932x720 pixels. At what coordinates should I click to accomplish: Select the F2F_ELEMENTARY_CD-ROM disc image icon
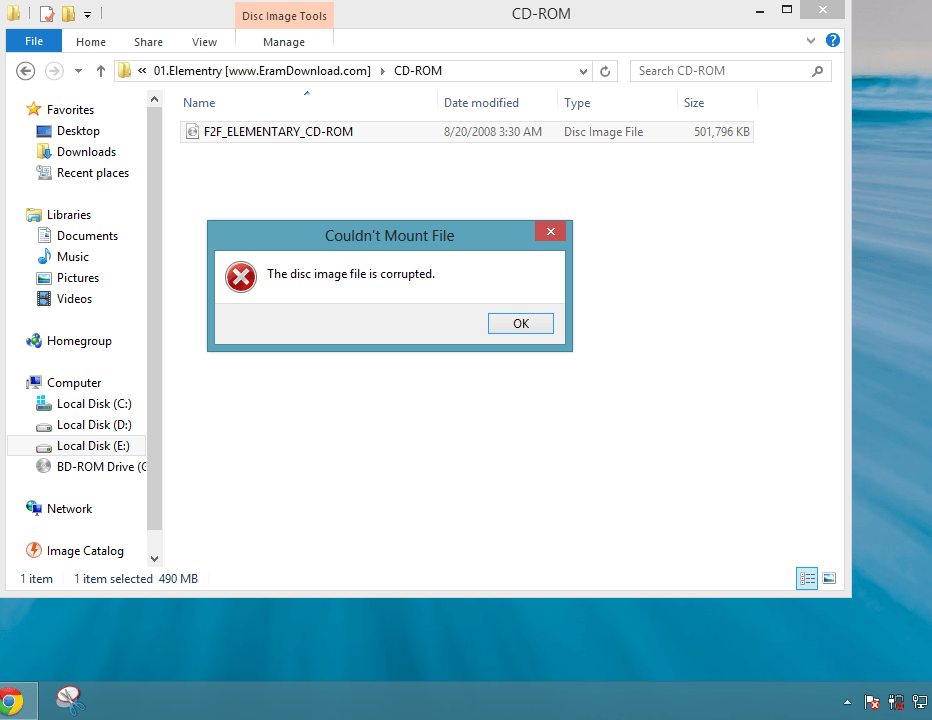[x=192, y=131]
